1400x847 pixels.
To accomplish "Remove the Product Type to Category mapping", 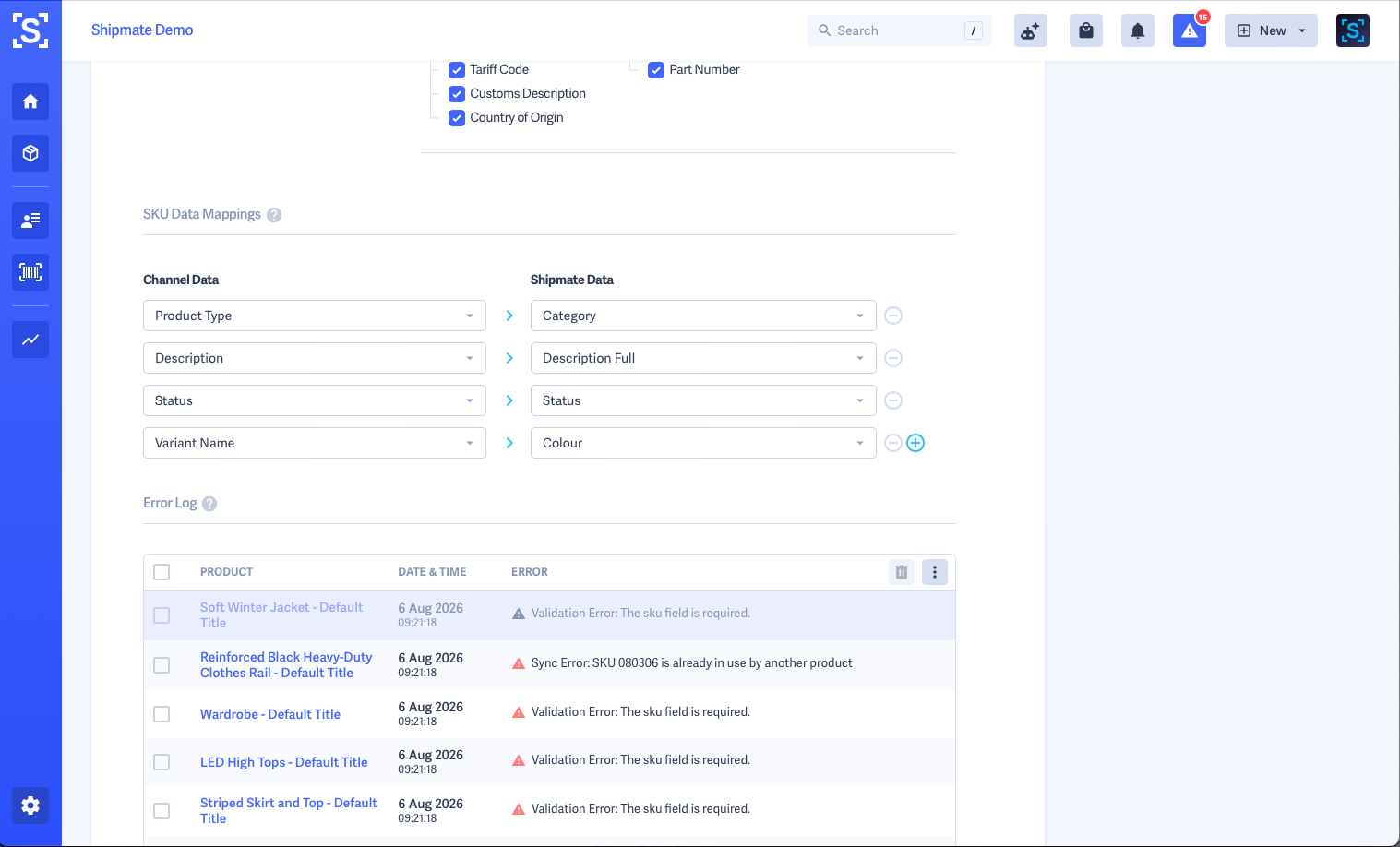I will pyautogui.click(x=893, y=316).
